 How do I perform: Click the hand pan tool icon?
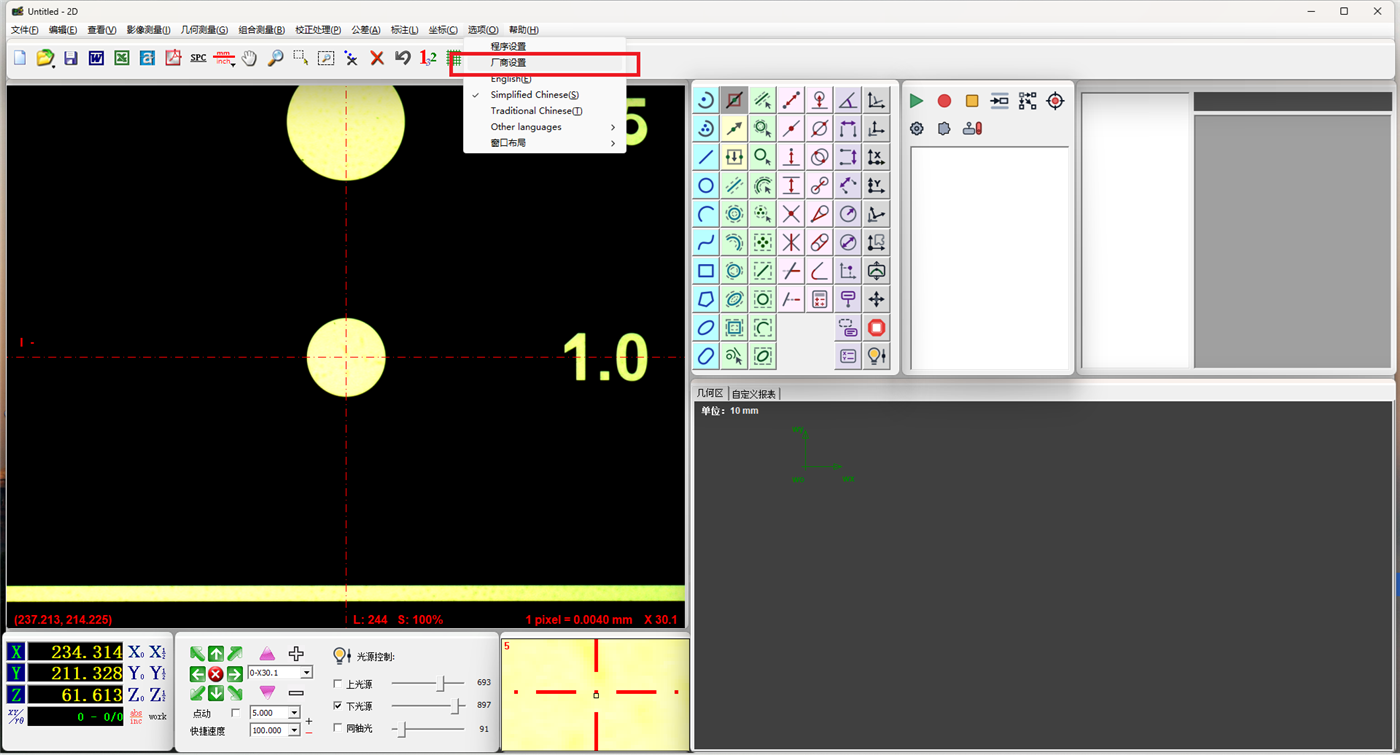pos(249,58)
